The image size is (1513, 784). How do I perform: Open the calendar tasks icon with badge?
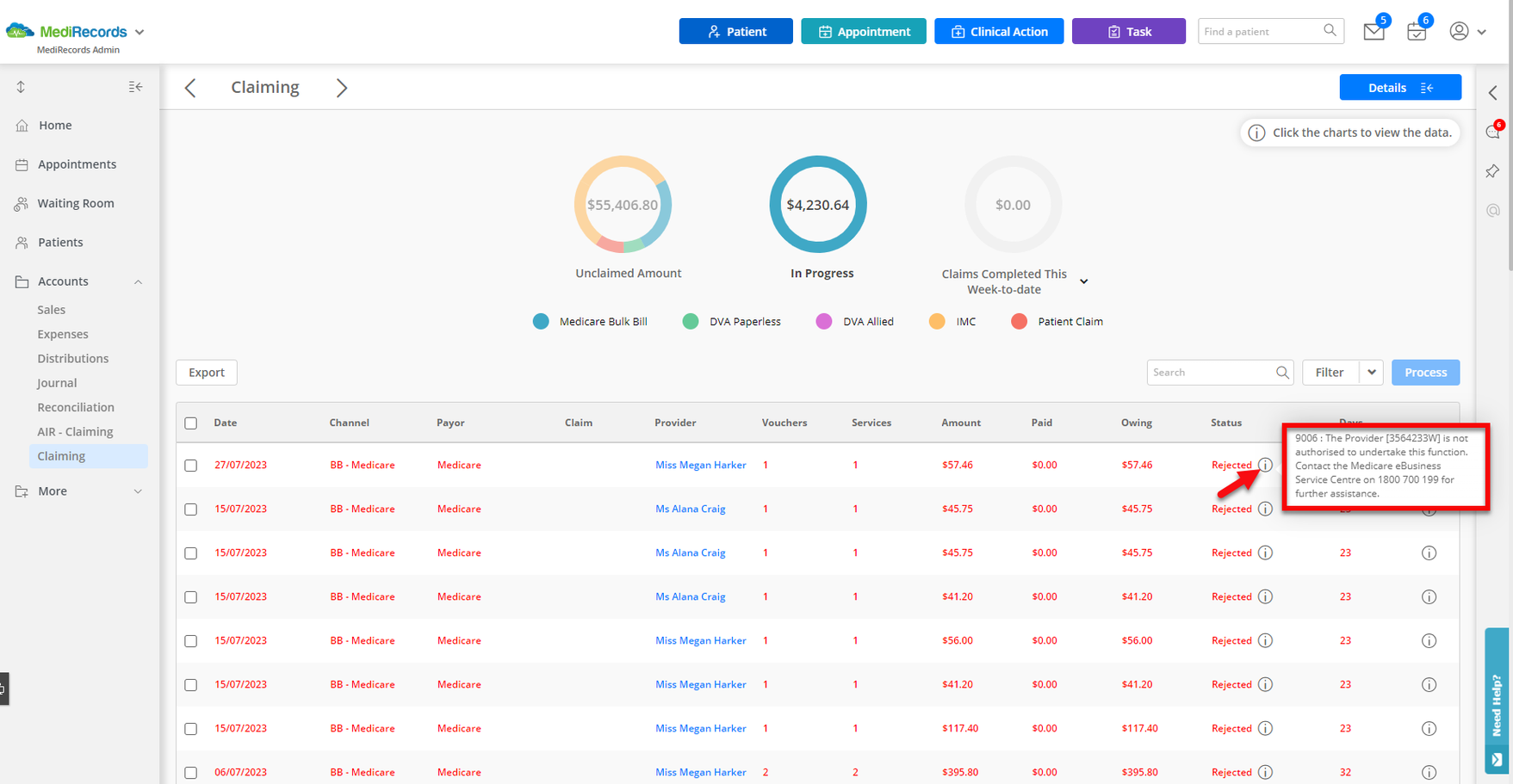point(1416,32)
